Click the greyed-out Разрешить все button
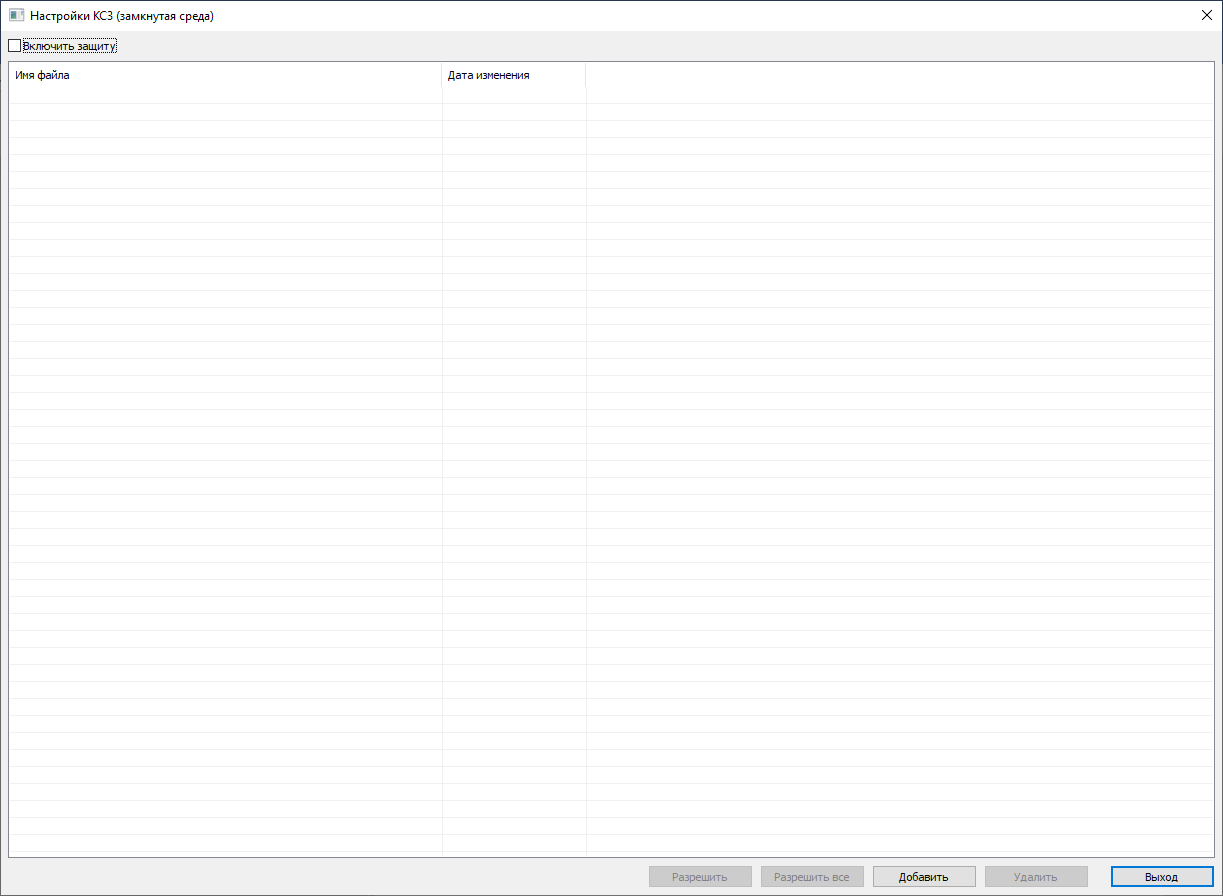 (811, 877)
